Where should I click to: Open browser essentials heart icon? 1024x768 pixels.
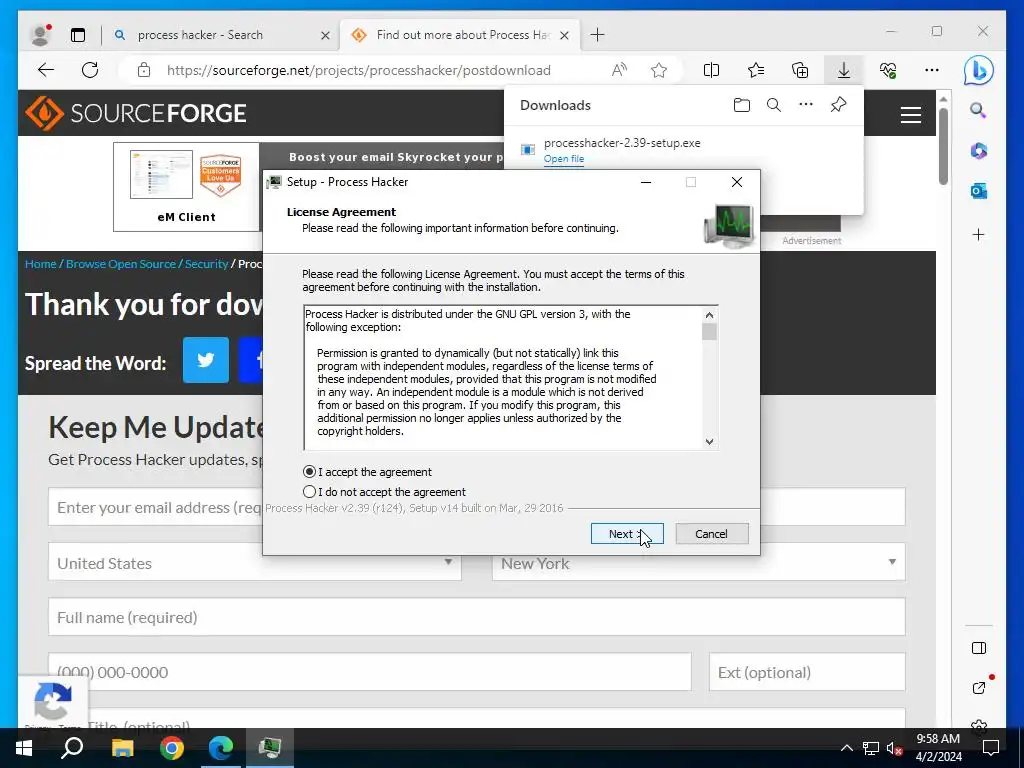[x=888, y=70]
